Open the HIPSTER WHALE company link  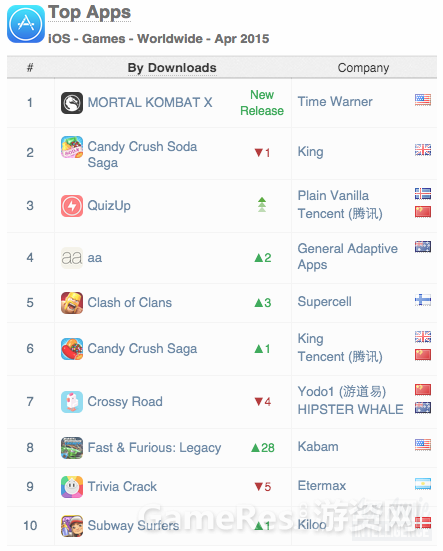[351, 410]
